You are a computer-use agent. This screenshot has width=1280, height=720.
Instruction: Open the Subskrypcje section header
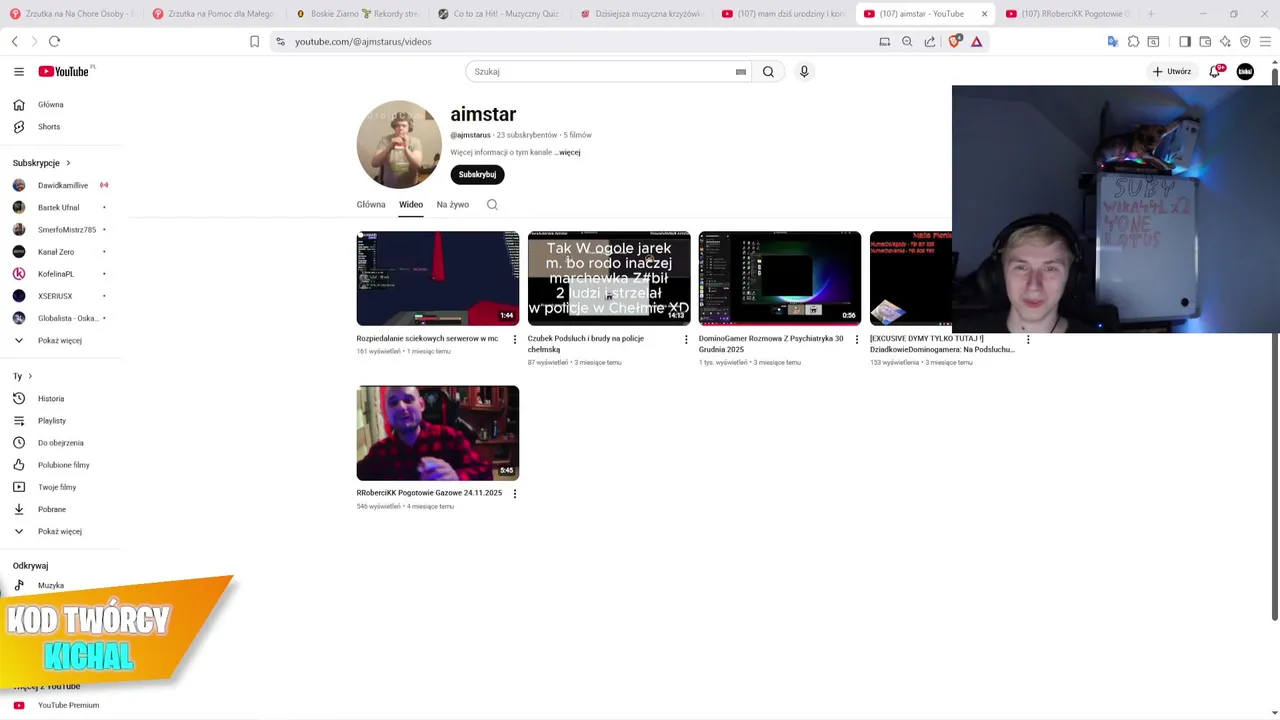[41, 163]
